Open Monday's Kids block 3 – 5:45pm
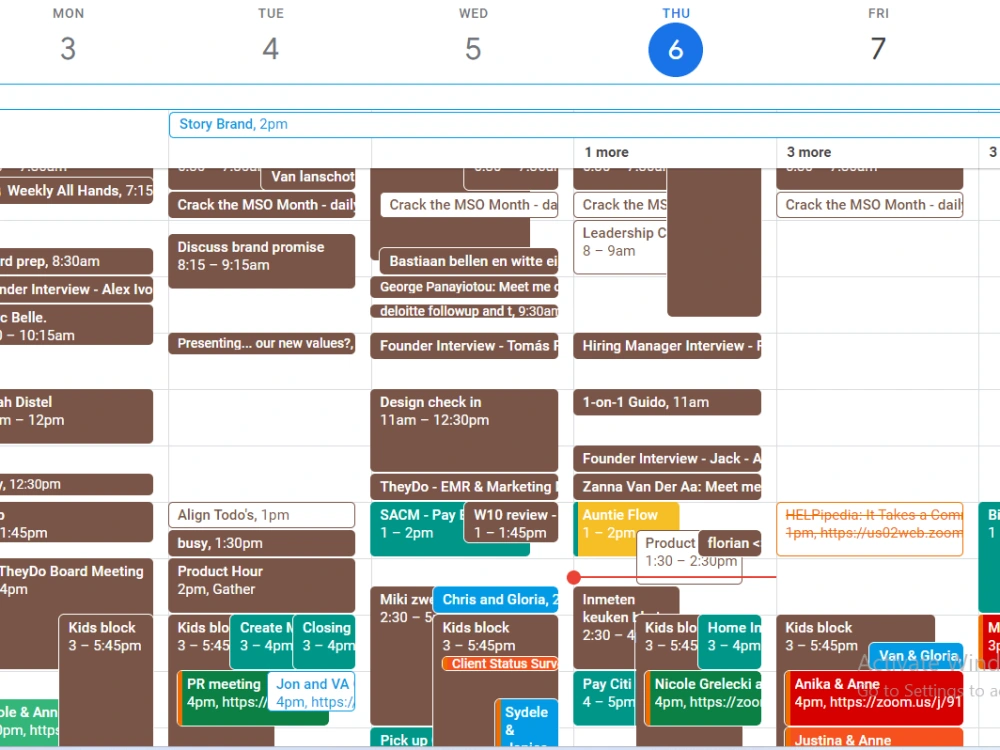1000x750 pixels. pyautogui.click(x=105, y=680)
